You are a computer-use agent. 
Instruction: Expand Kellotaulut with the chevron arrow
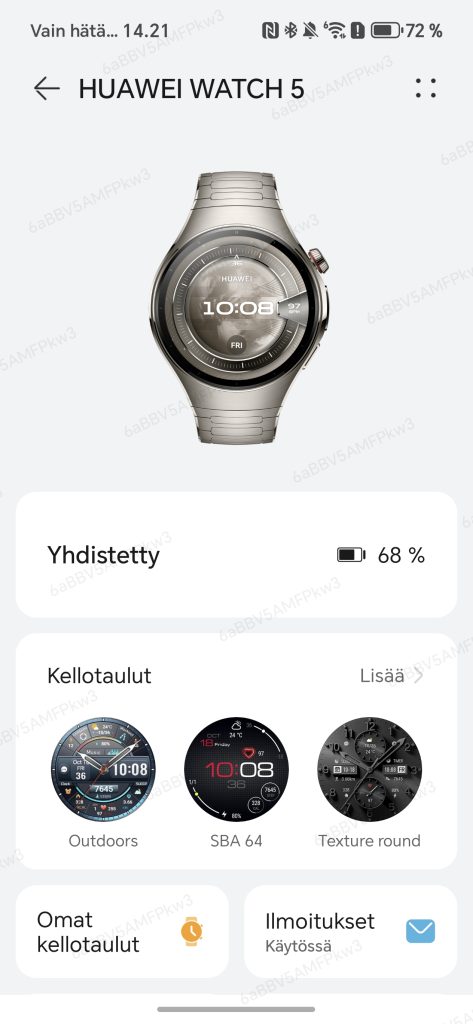(418, 676)
